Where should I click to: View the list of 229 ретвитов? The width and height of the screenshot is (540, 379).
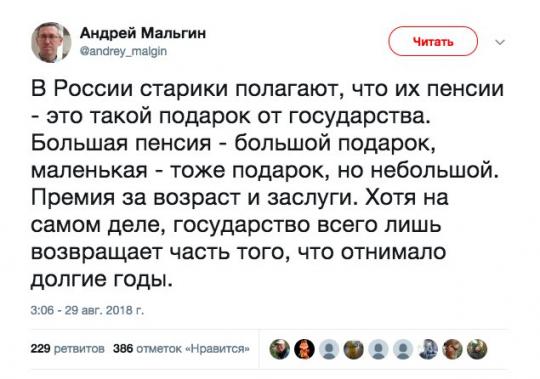pos(68,348)
